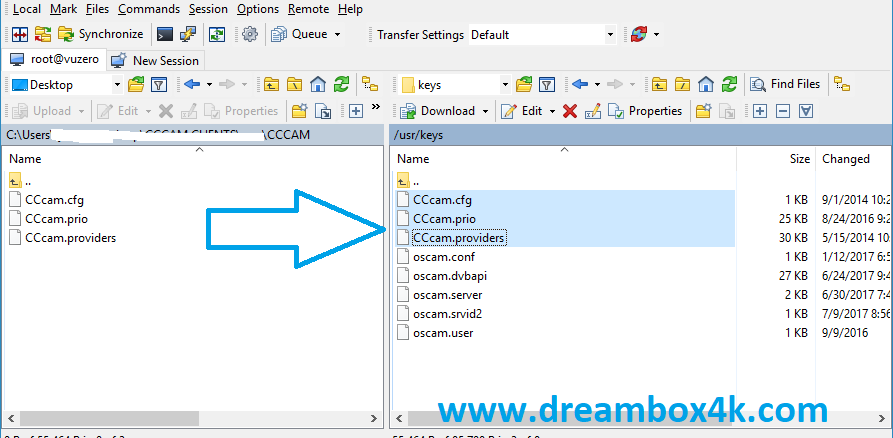Open session in PuTTY icon
The image size is (893, 438).
188,34
